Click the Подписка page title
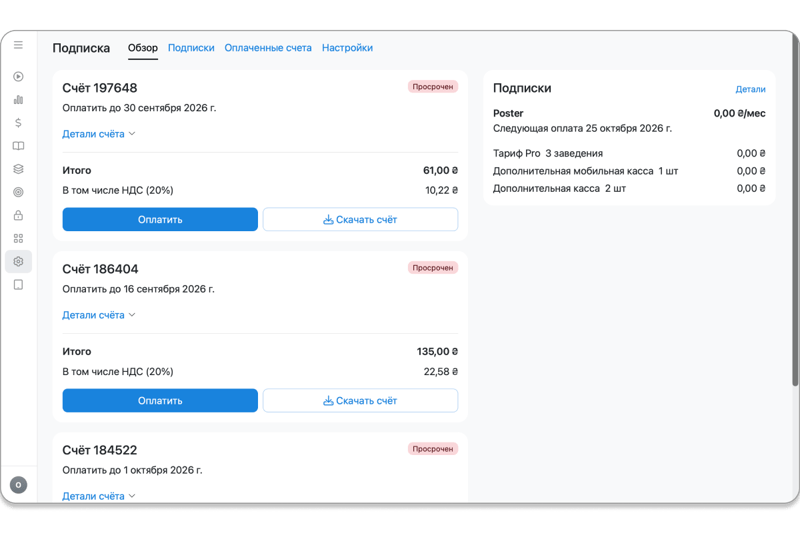Viewport: 800px width, 533px height. pyautogui.click(x=81, y=48)
